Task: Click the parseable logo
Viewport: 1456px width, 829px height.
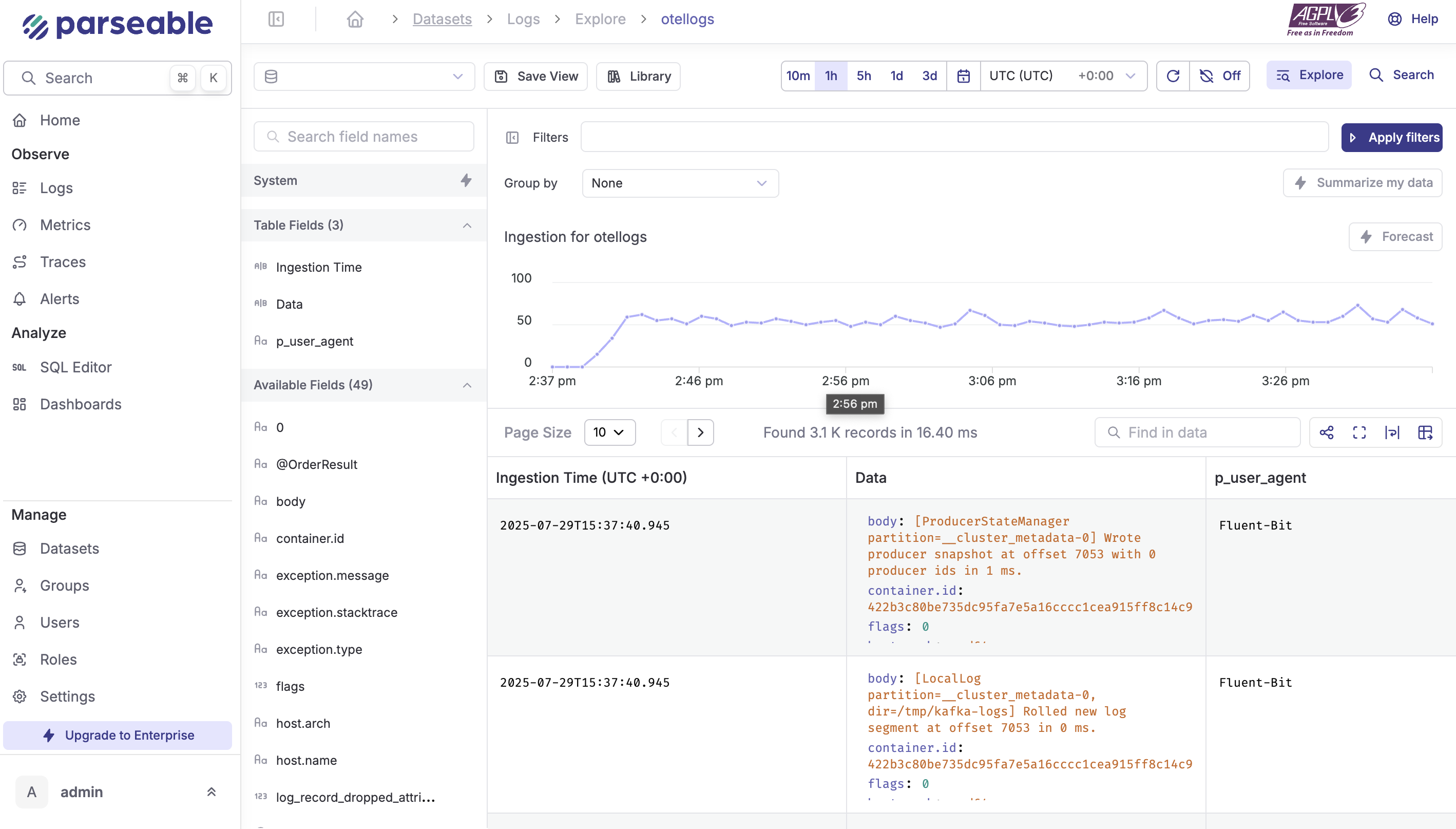Action: pos(117,25)
